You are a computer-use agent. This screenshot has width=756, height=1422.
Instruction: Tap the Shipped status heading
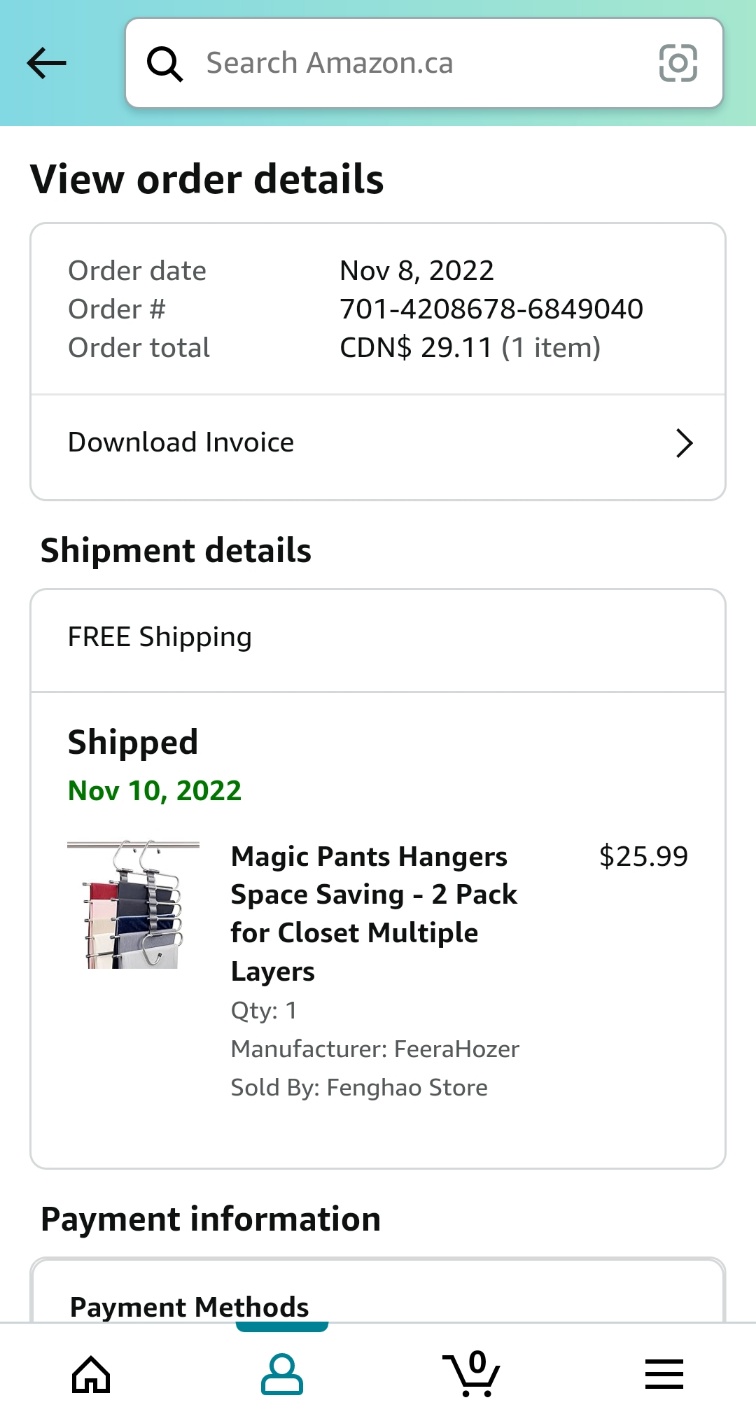click(133, 743)
